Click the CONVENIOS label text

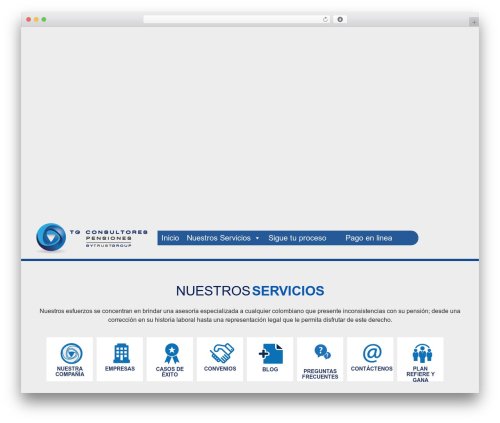(x=220, y=369)
